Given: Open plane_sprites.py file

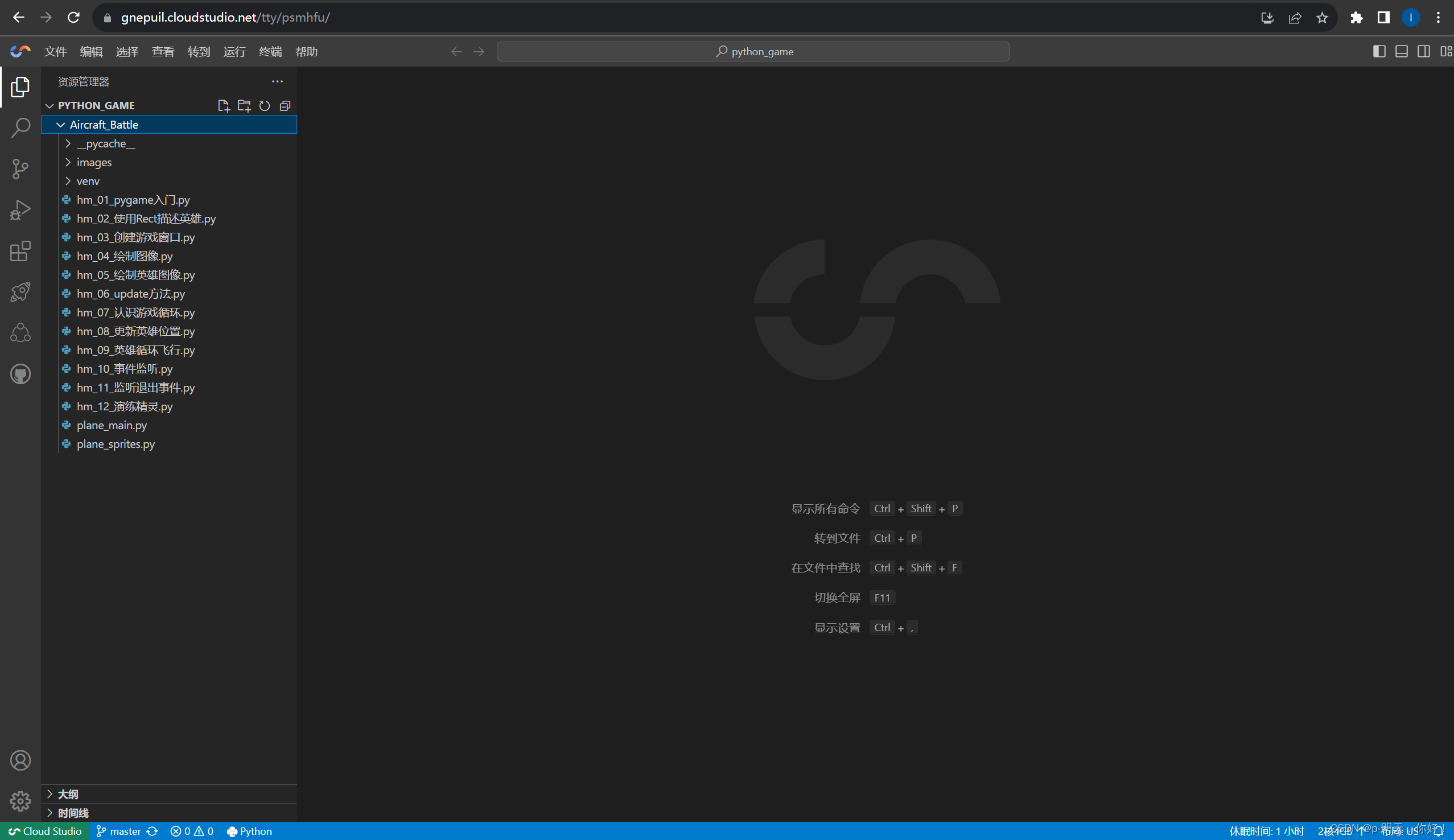Looking at the screenshot, I should [115, 443].
